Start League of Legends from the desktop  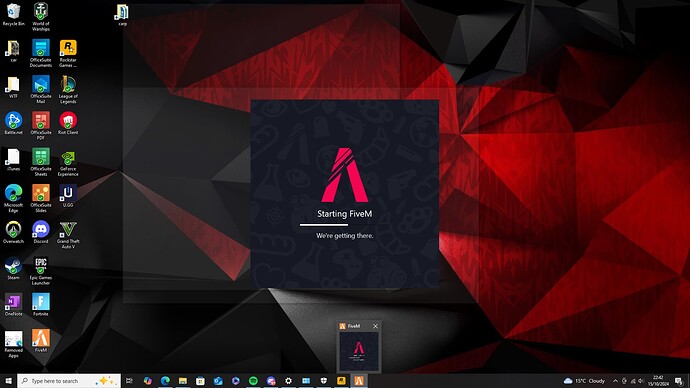tap(68, 89)
